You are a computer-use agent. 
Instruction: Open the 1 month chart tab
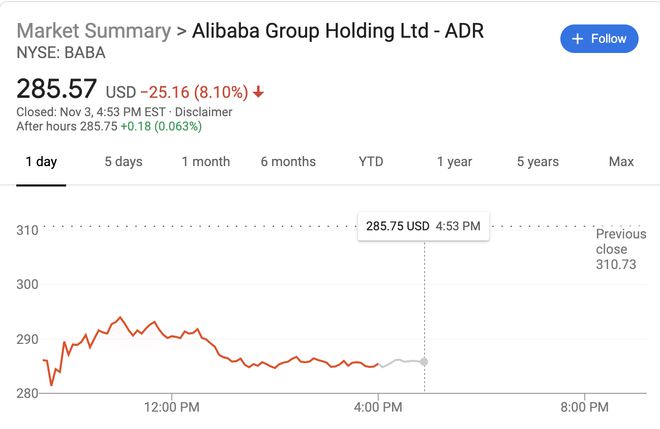coord(205,162)
